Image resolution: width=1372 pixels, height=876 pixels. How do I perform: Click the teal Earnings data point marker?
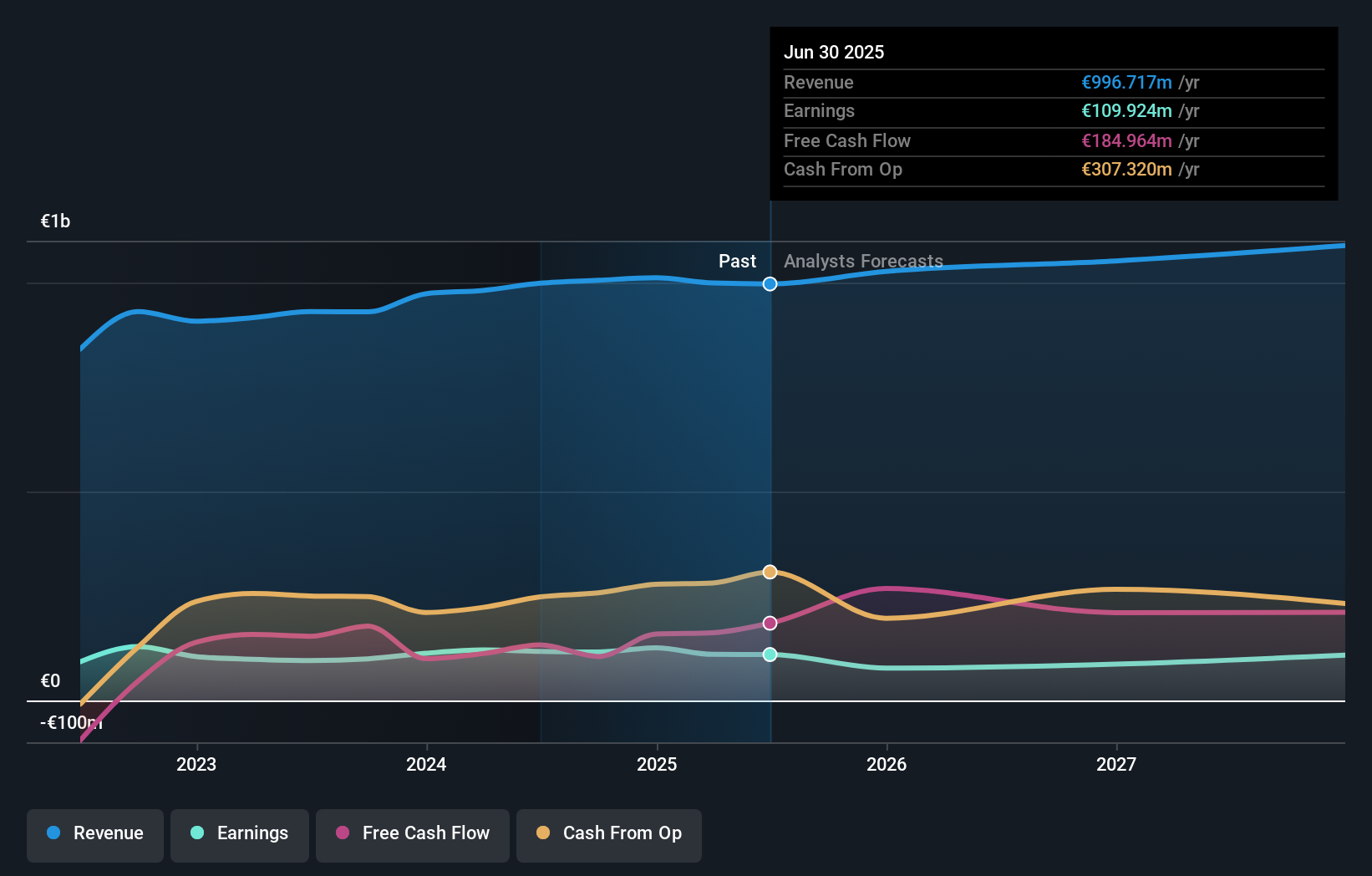(770, 654)
